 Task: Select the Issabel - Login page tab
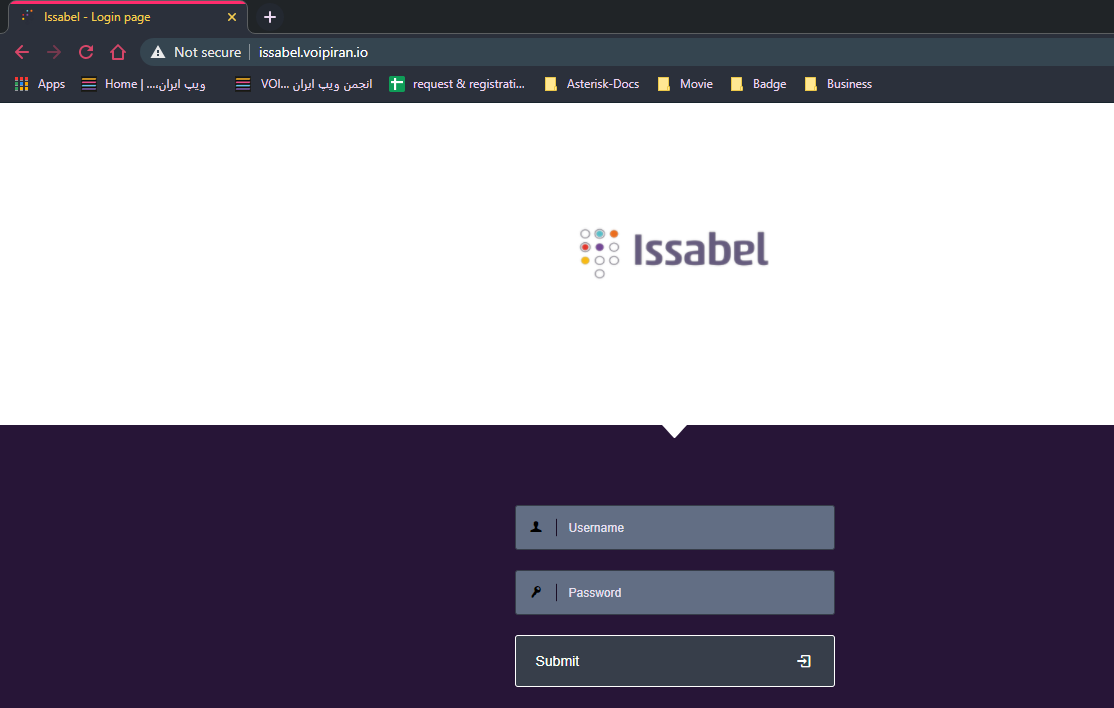click(x=128, y=17)
